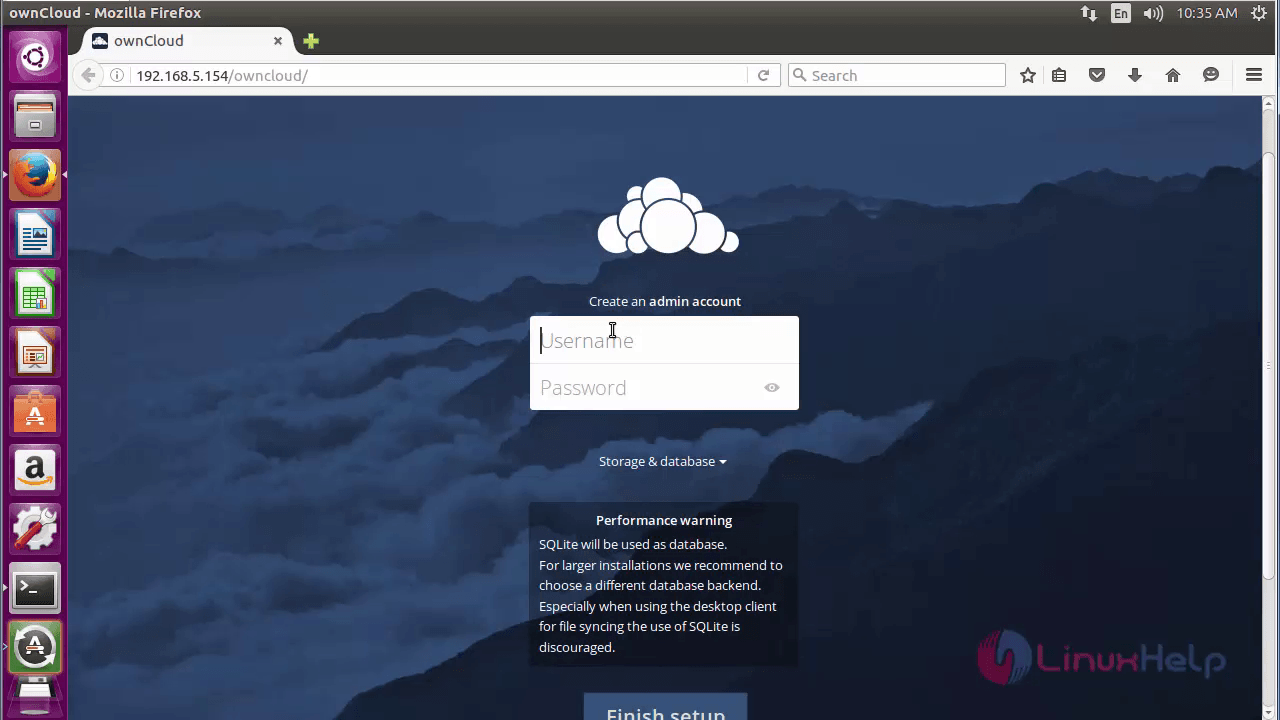Open the Files manager from the dock
Viewport: 1280px width, 720px height.
[x=35, y=116]
